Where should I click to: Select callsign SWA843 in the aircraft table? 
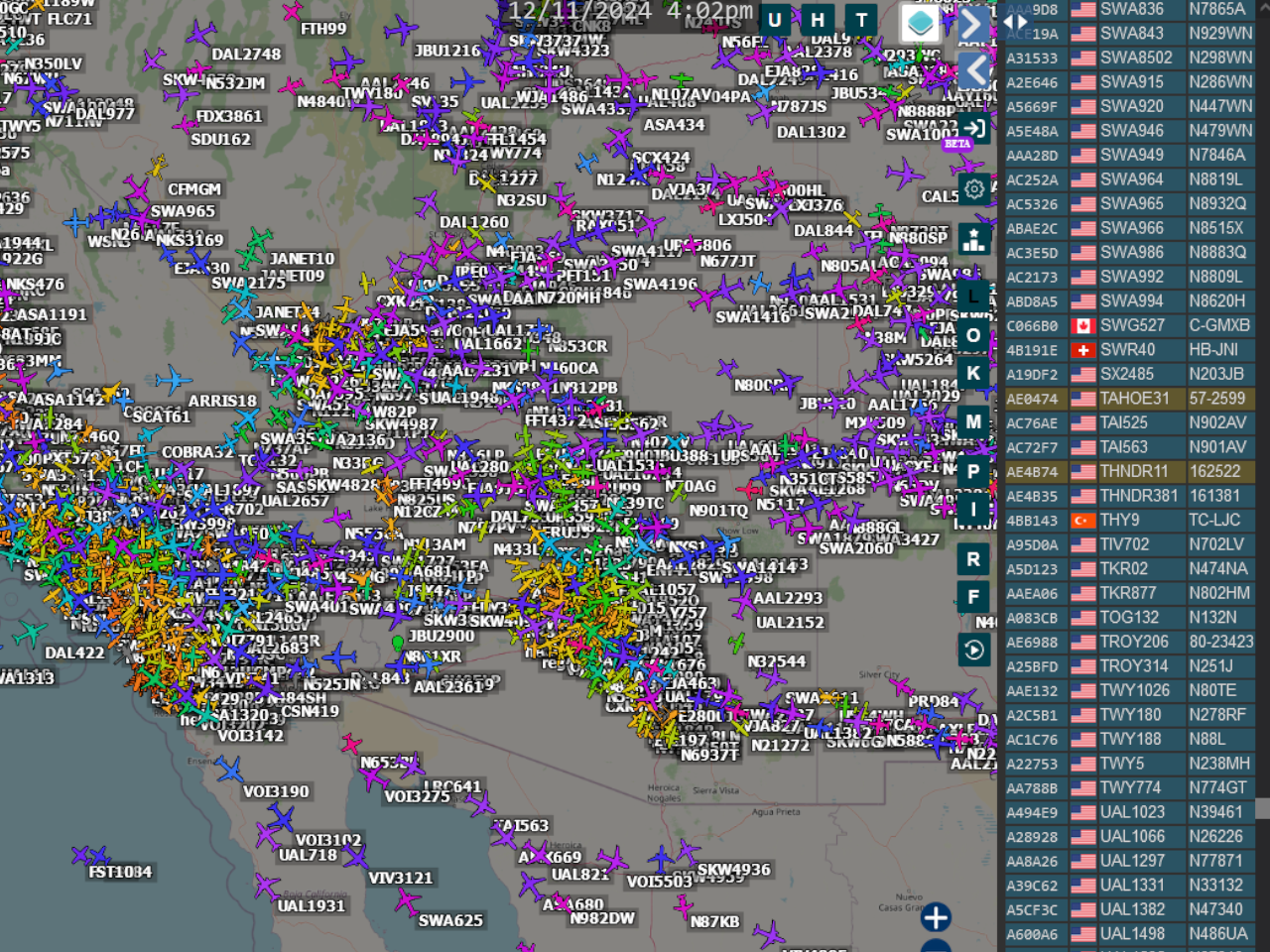(x=1132, y=33)
